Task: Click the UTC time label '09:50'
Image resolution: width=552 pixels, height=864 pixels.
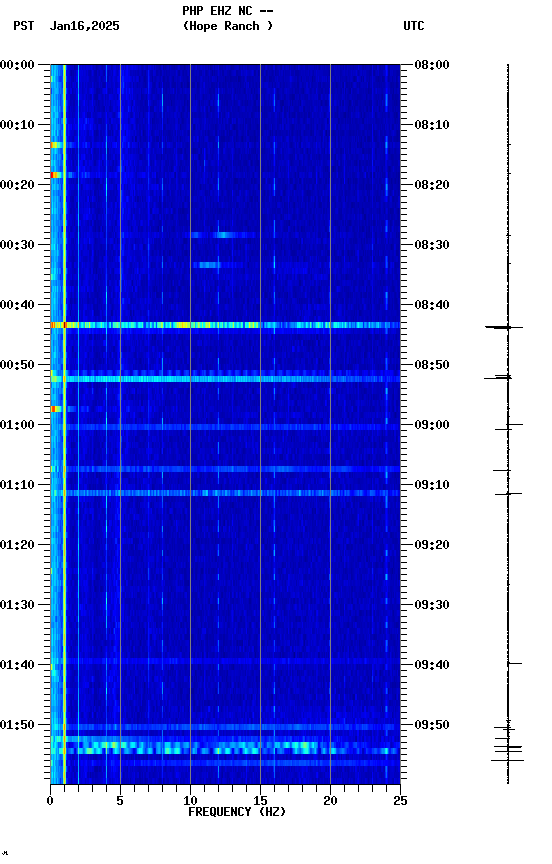Action: point(432,725)
